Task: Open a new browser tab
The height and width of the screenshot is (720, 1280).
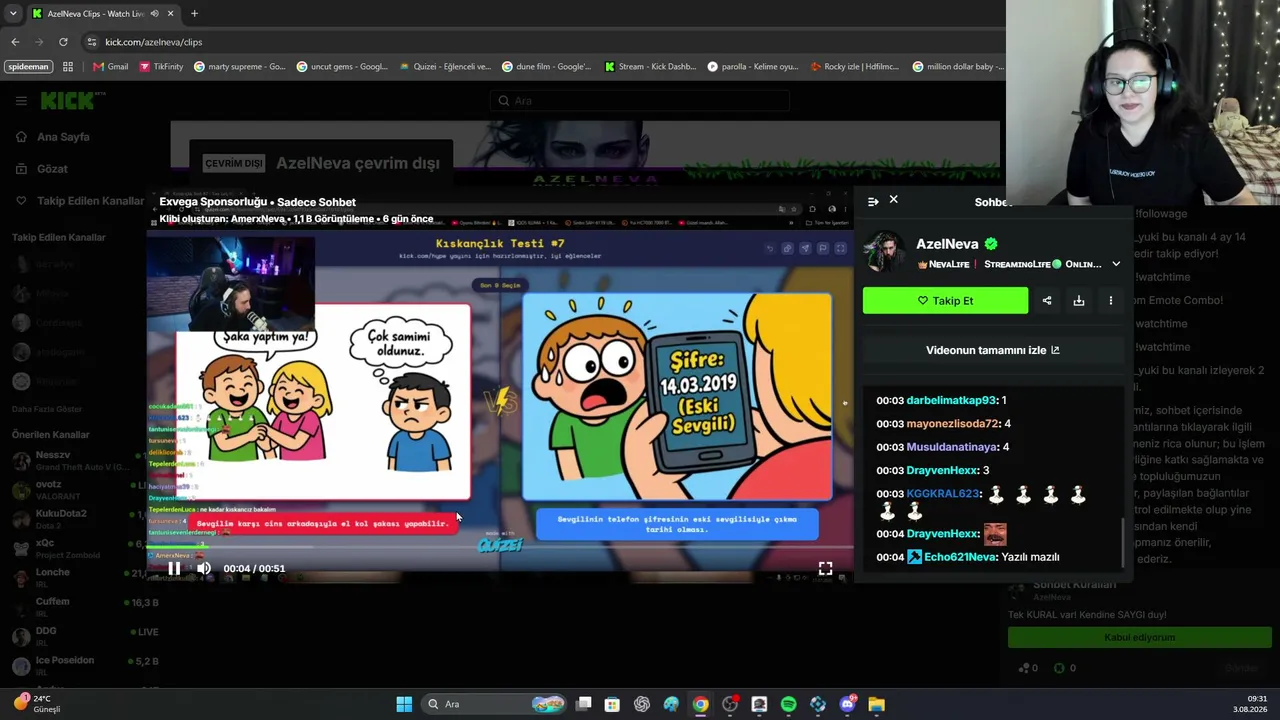Action: coord(194,14)
